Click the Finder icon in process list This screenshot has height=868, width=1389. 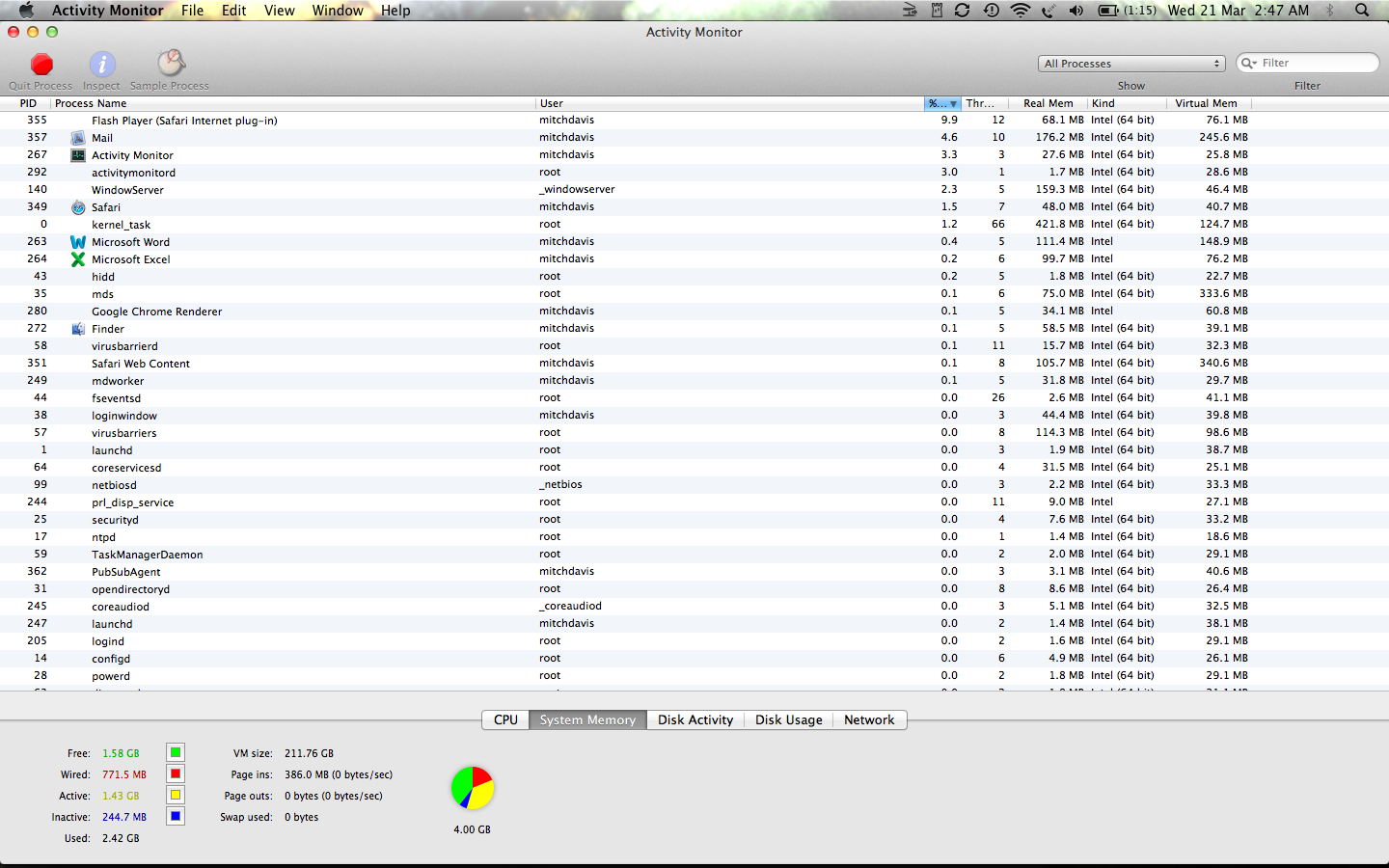78,329
